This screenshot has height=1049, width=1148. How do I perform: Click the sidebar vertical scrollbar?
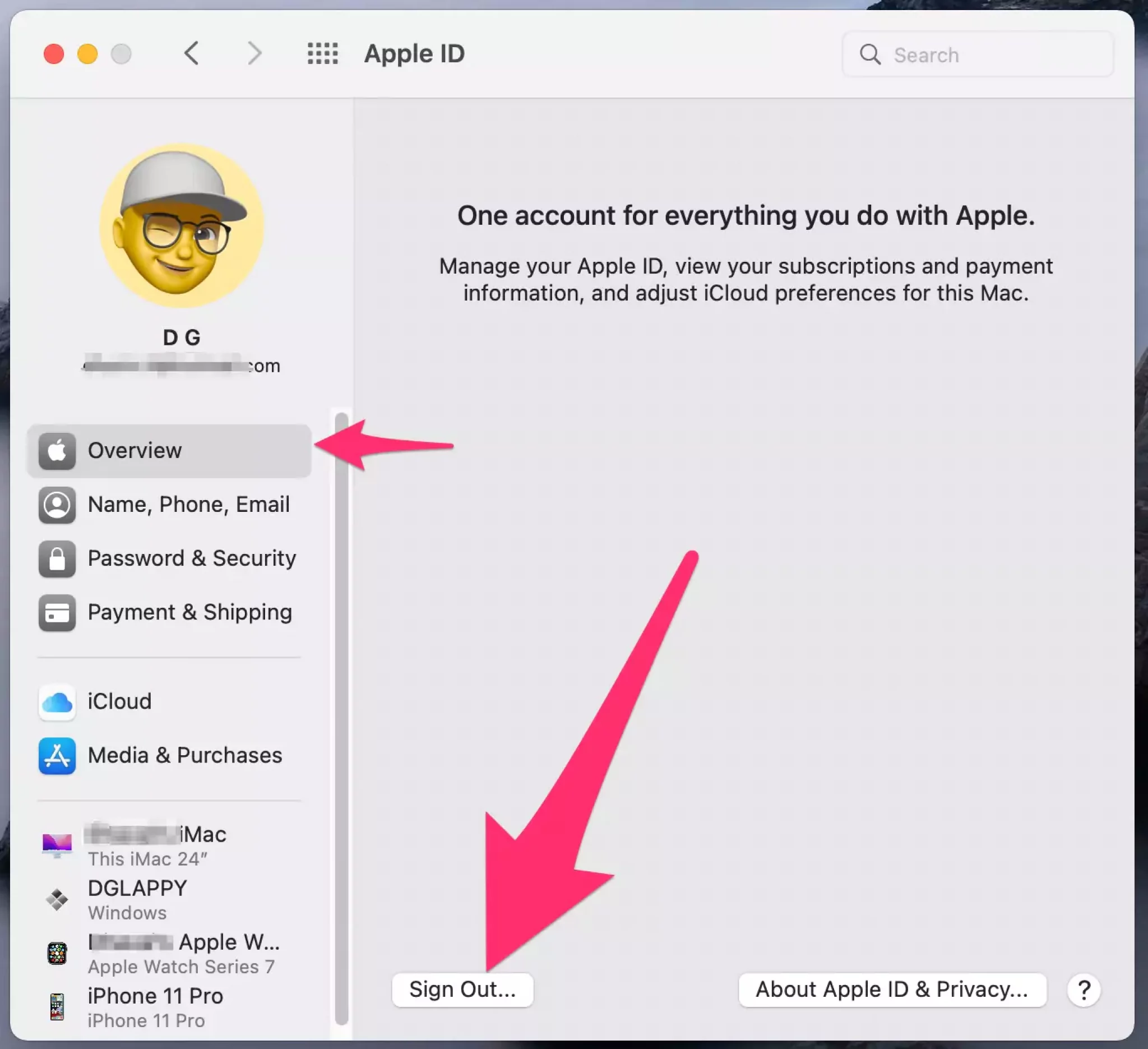tap(342, 719)
